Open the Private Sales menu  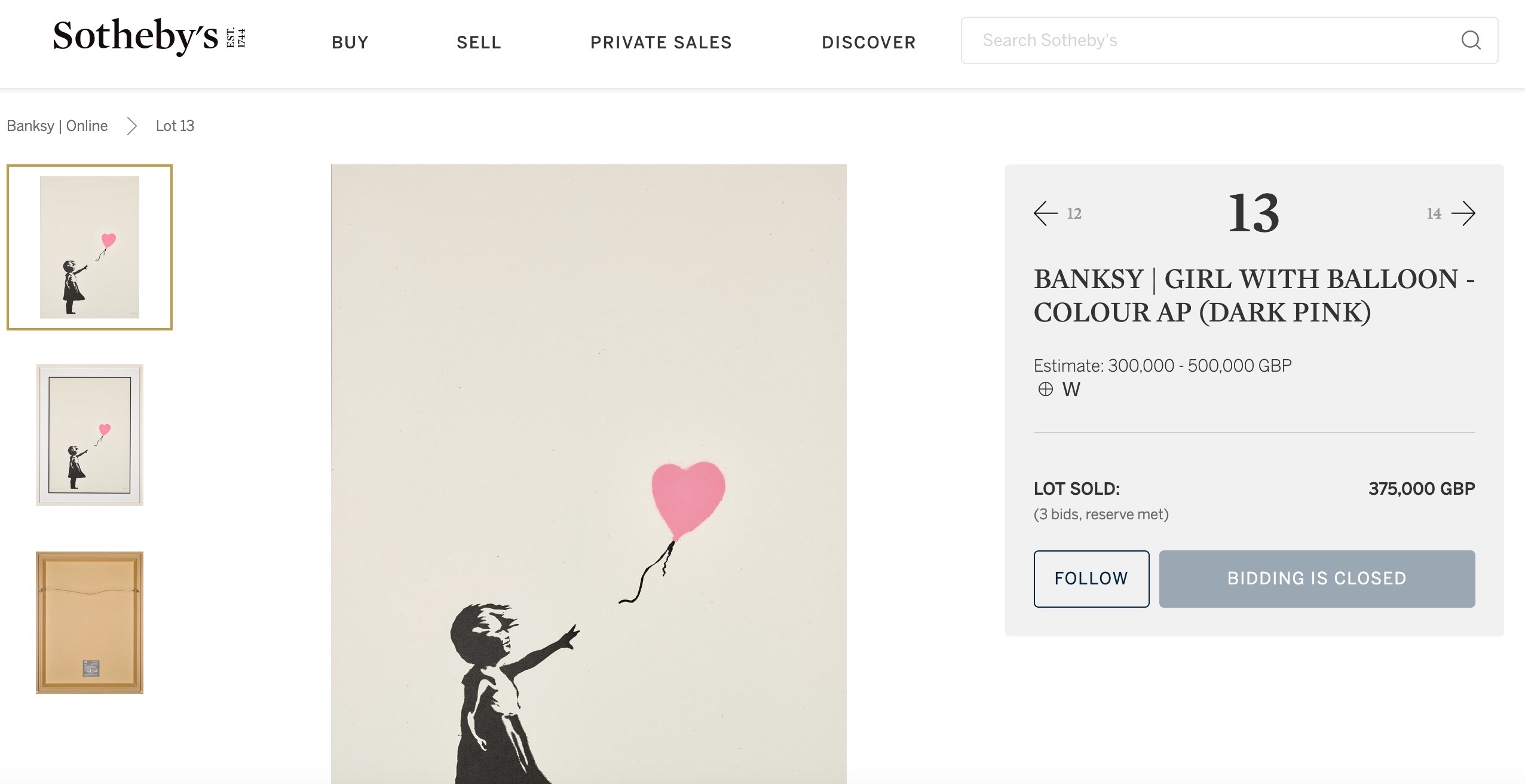pos(661,42)
